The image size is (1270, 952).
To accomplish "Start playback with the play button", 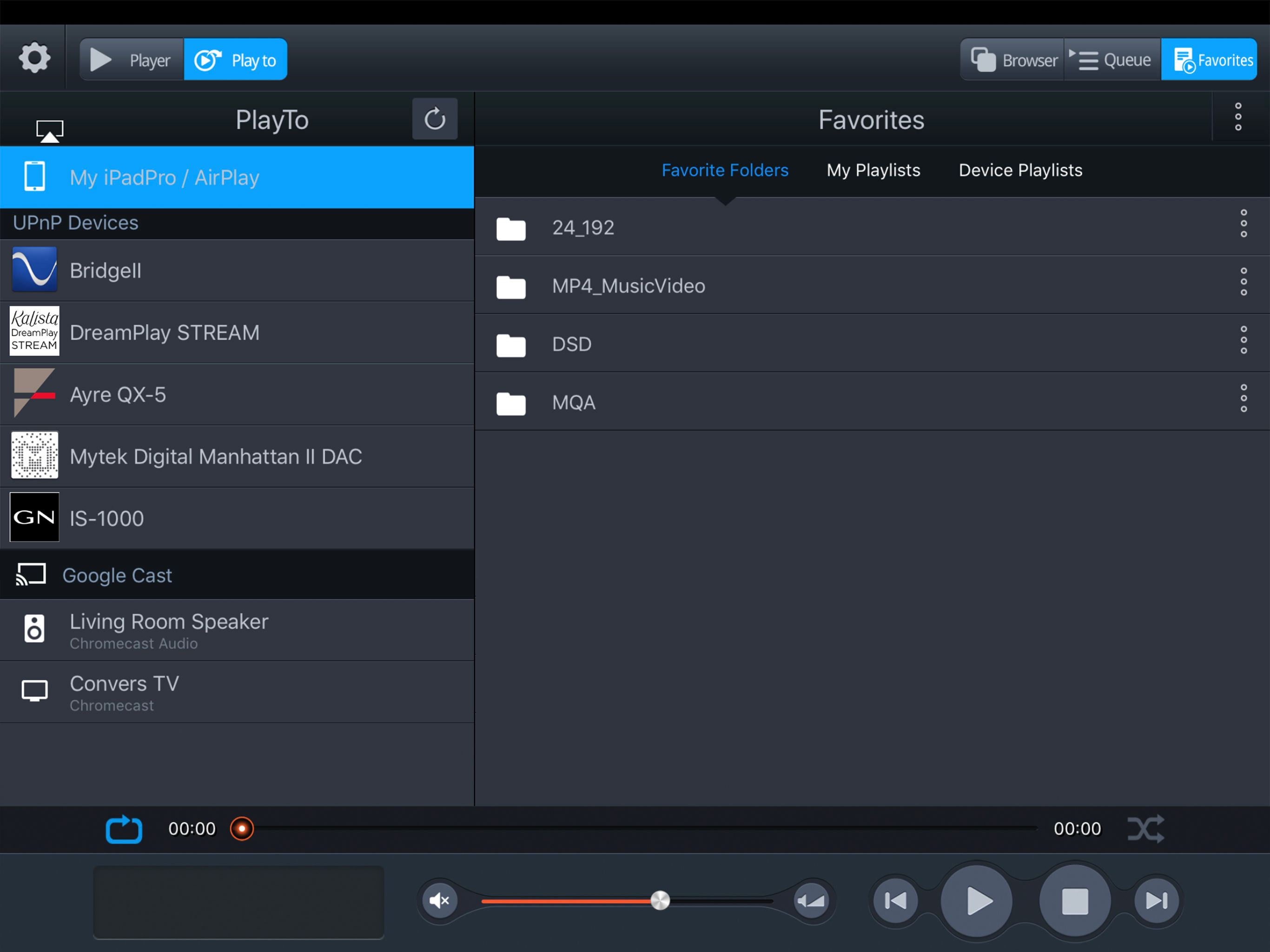I will [x=977, y=900].
